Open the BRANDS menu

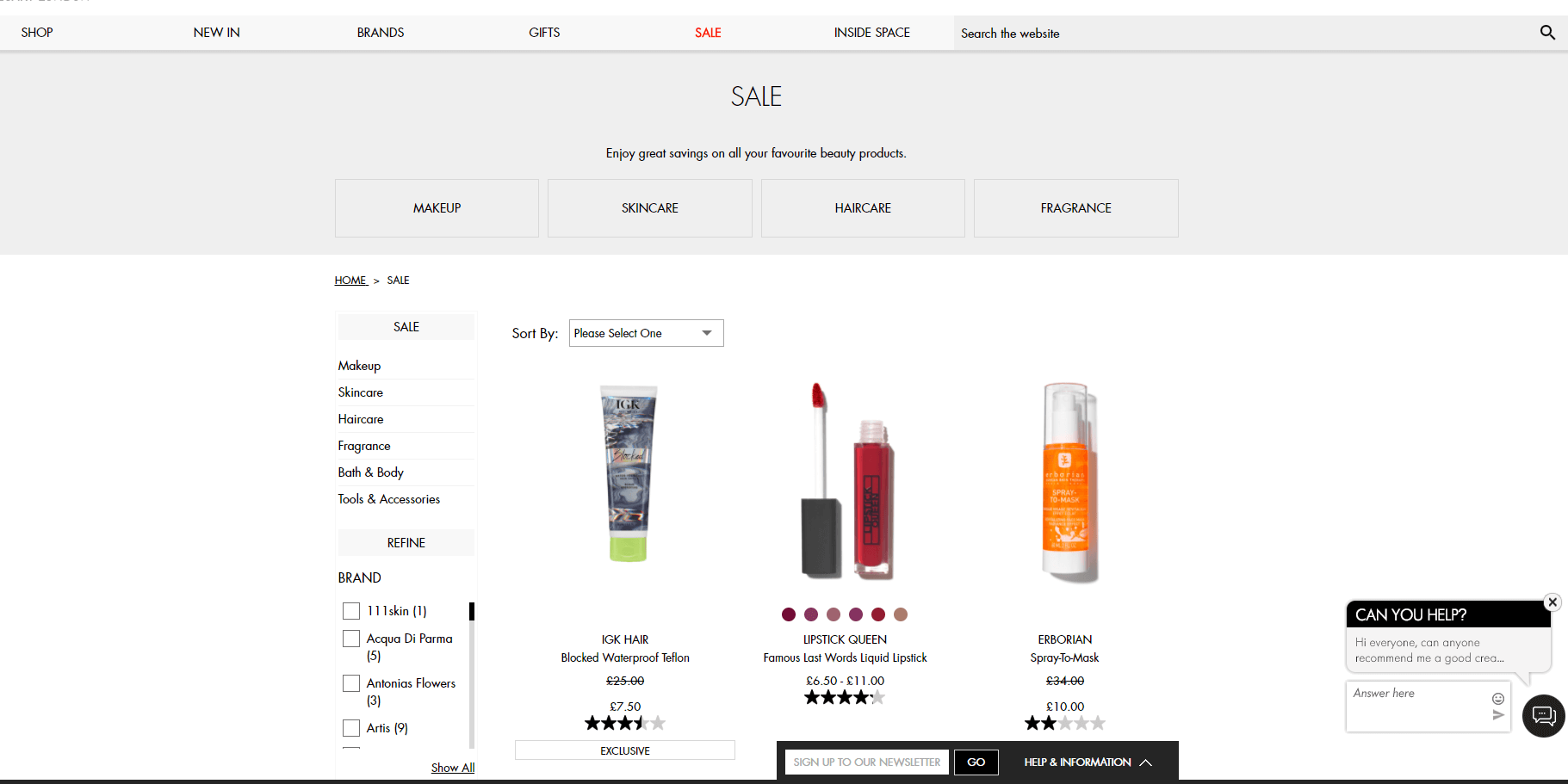pos(381,33)
